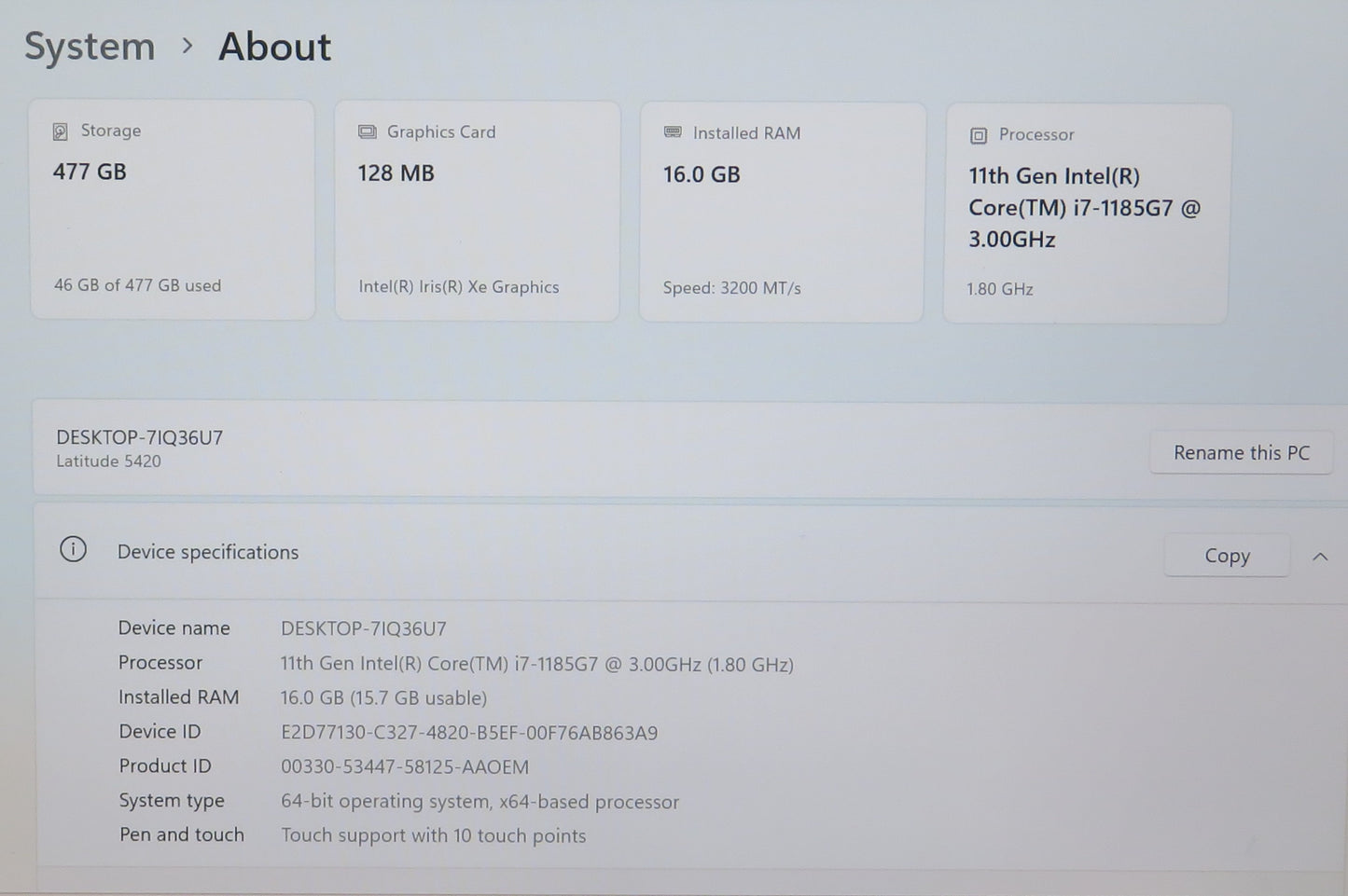1348x896 pixels.
Task: Click the Installed RAM memory icon
Action: 673,132
